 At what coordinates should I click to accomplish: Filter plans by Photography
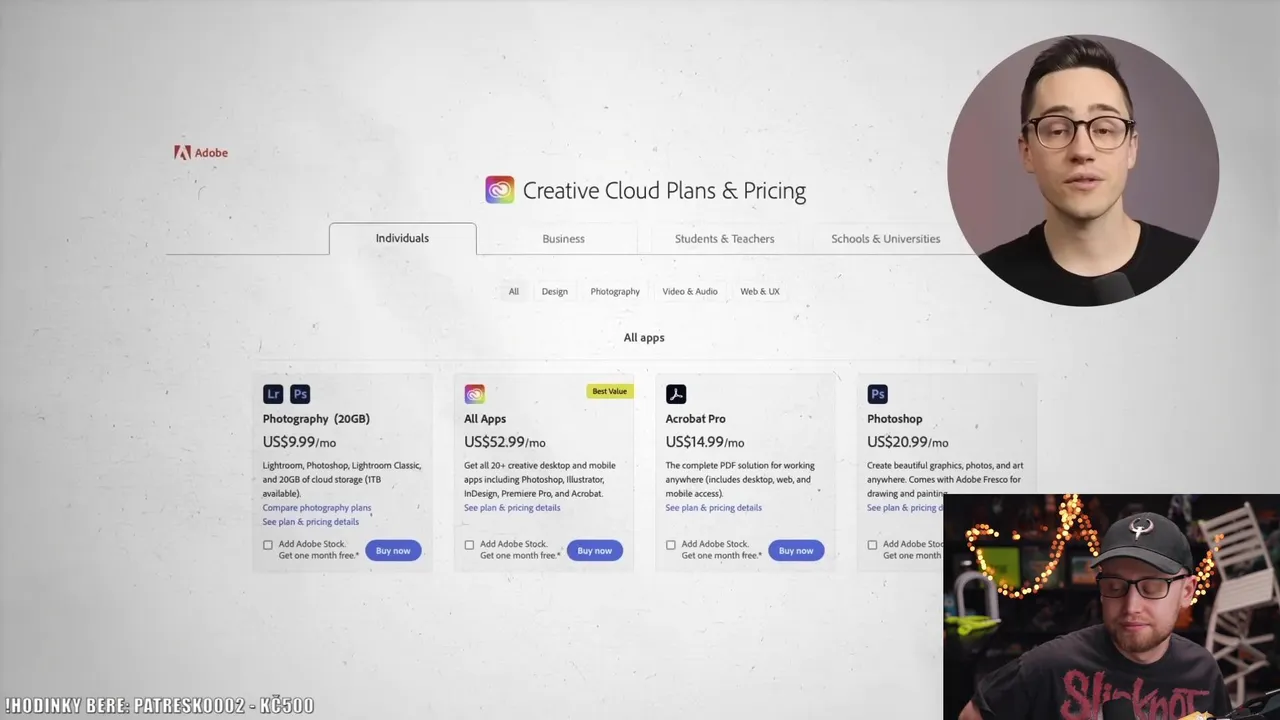click(x=615, y=292)
